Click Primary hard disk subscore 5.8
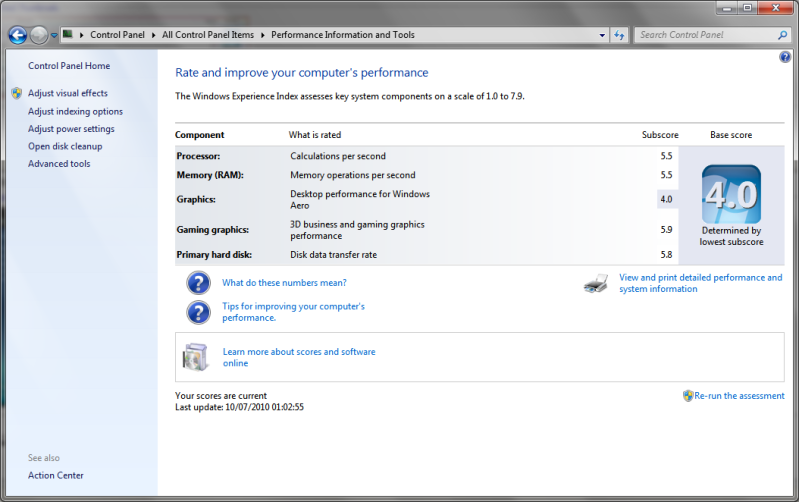Image resolution: width=799 pixels, height=502 pixels. pyautogui.click(x=667, y=255)
